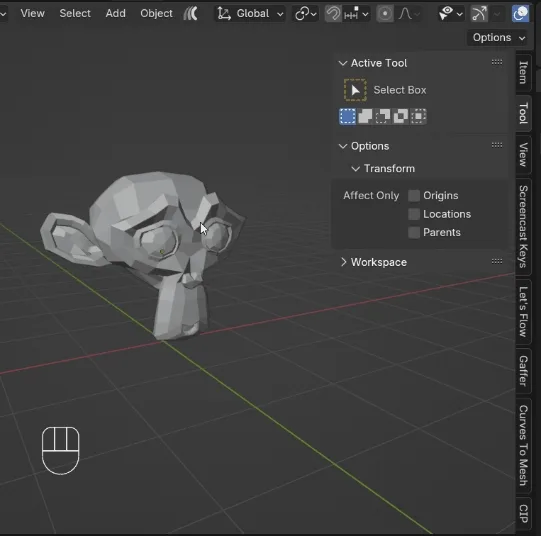Viewport: 541px width, 536px height.
Task: Enable Affect Only Parents checkbox
Action: point(414,232)
